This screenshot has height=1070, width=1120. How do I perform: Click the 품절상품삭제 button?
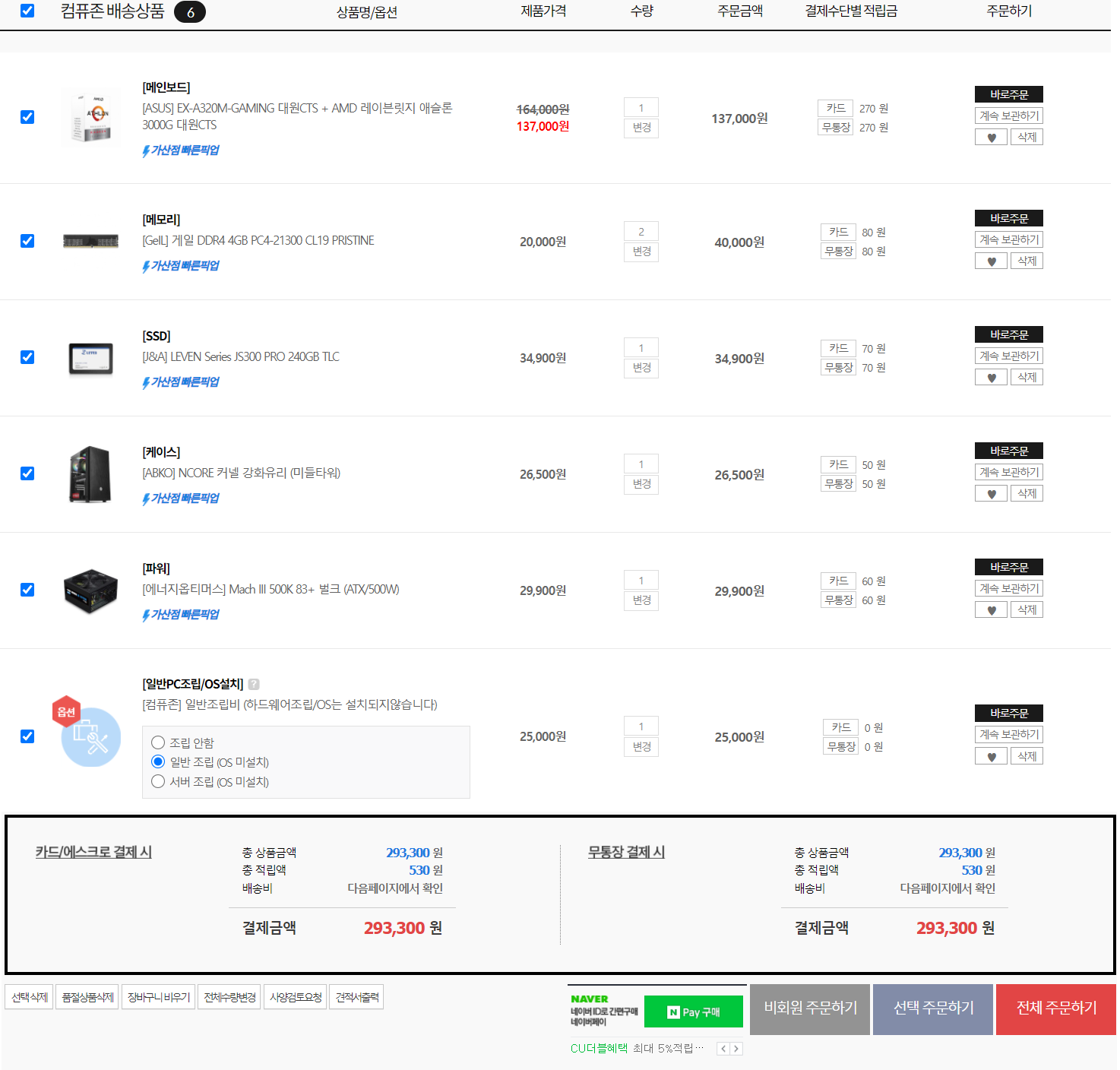[87, 997]
